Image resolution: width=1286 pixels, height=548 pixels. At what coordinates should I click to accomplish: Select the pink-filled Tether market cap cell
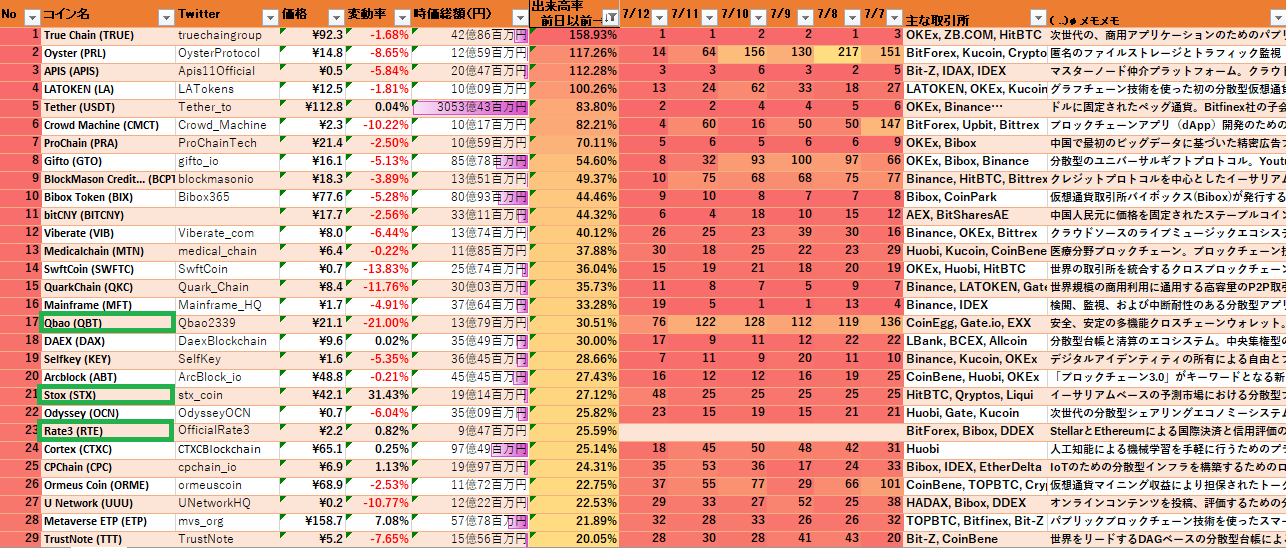(x=469, y=107)
